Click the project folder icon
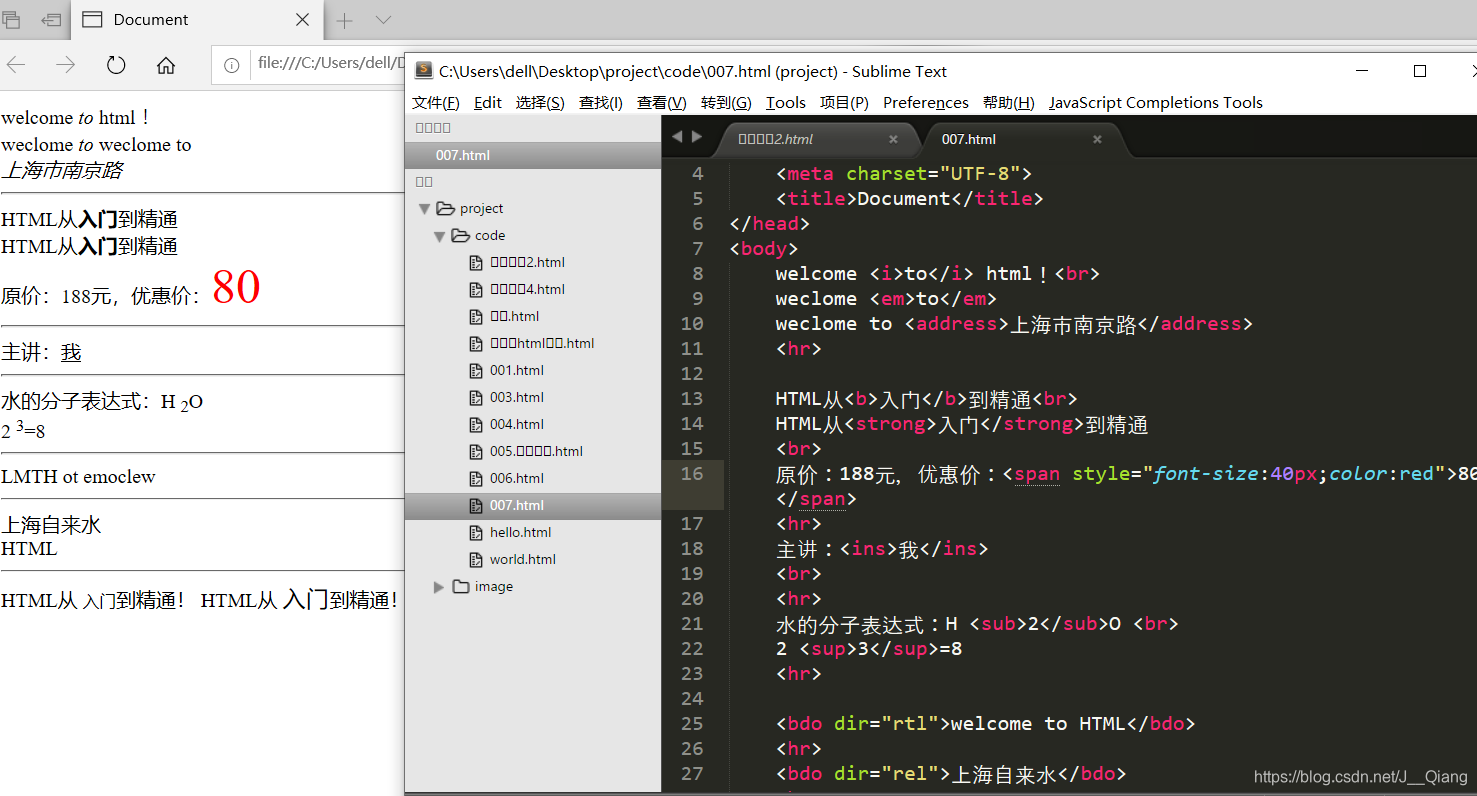The width and height of the screenshot is (1477, 796). pyautogui.click(x=446, y=208)
